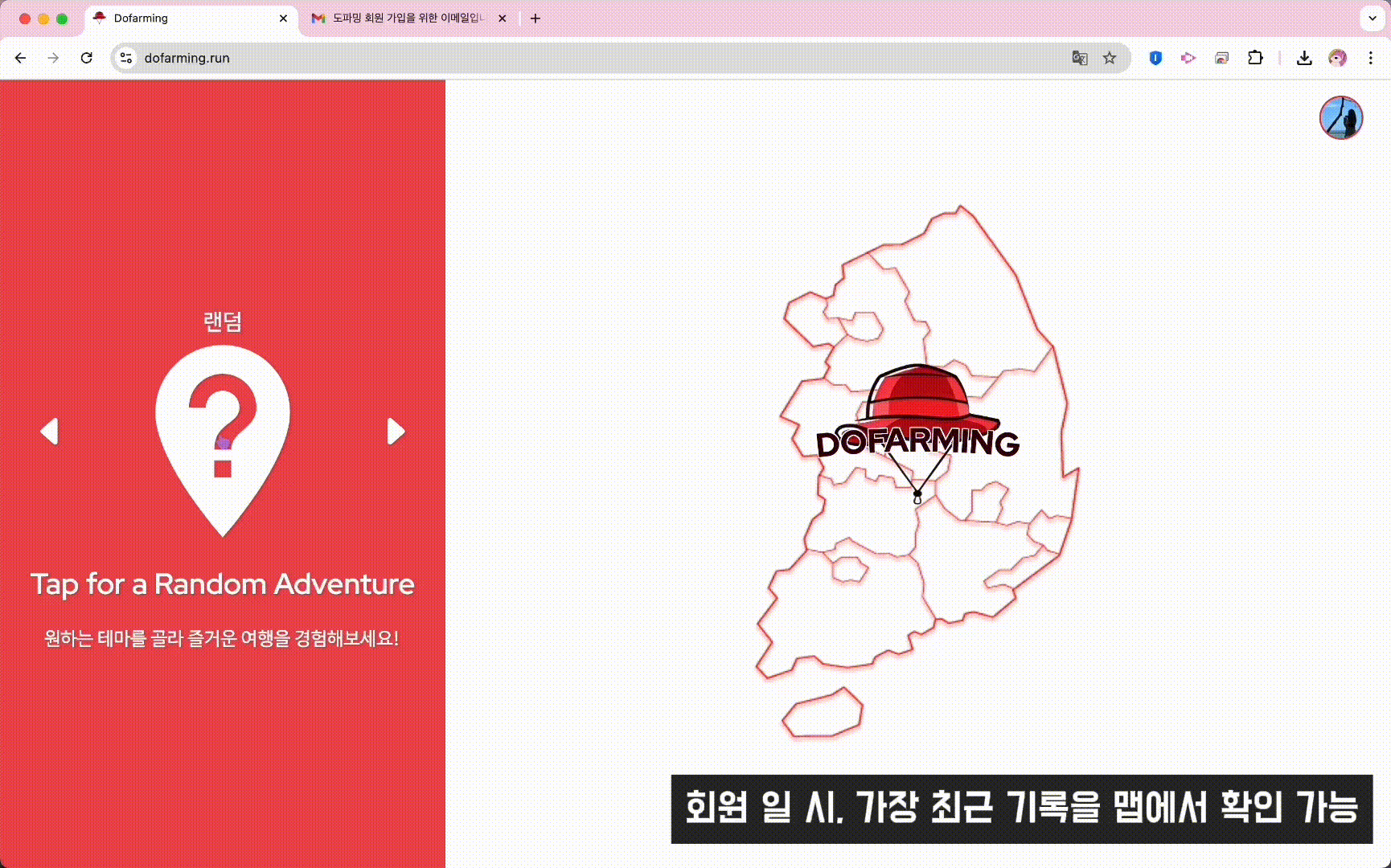Open the Extensions puzzle menu
The height and width of the screenshot is (868, 1391).
click(x=1255, y=58)
